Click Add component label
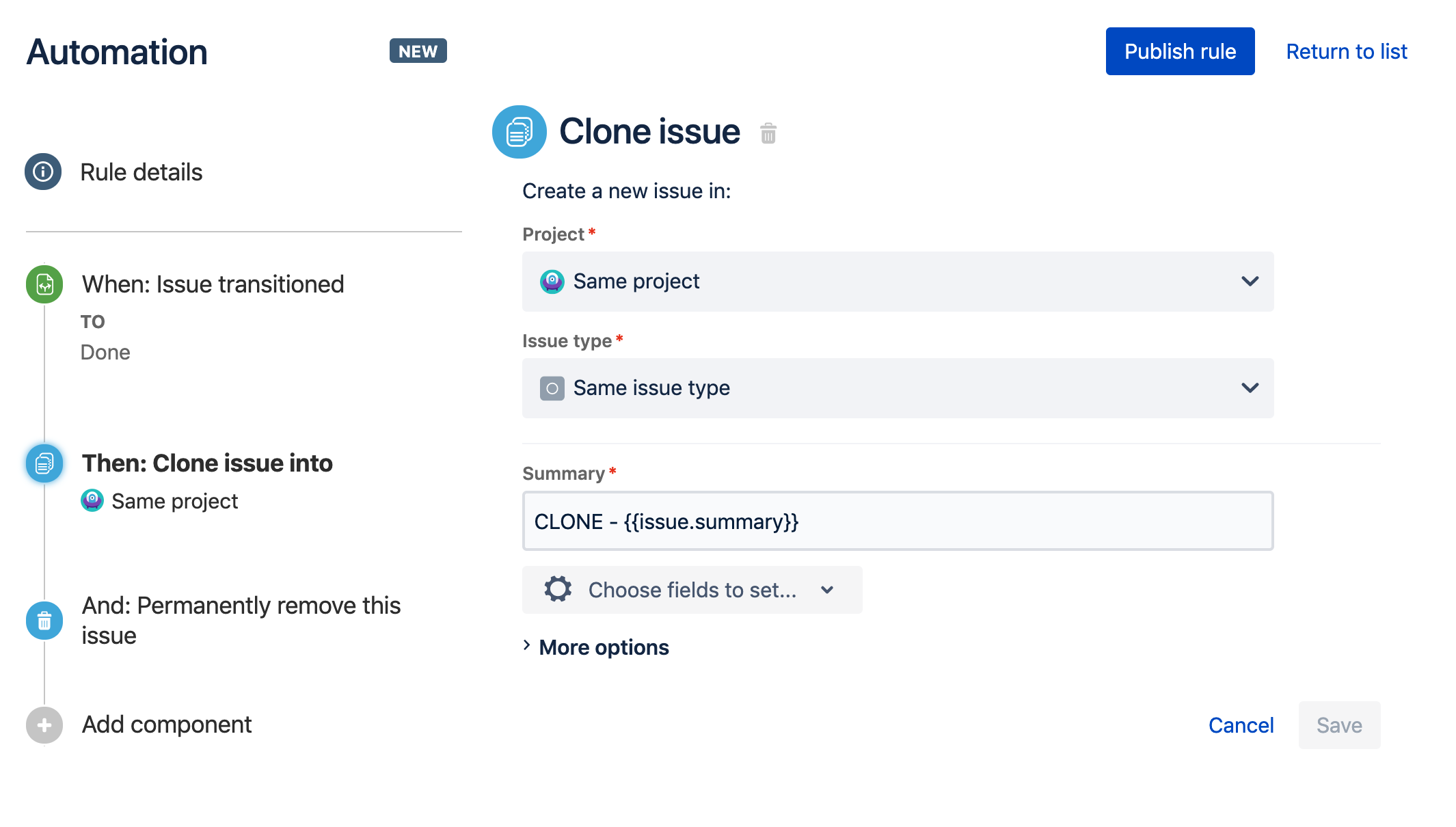 coord(167,724)
